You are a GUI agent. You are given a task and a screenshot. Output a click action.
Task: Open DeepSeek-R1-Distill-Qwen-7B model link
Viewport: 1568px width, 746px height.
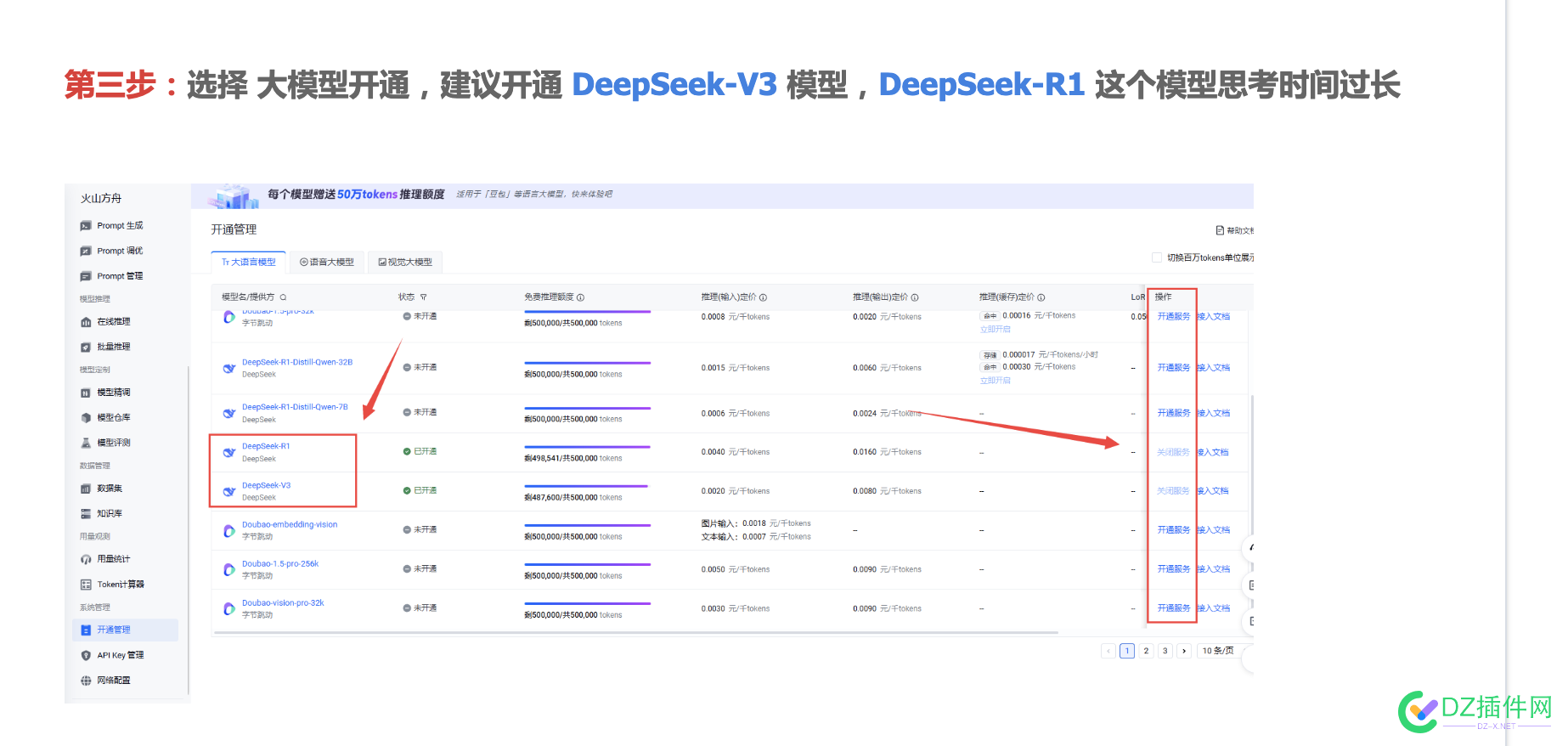pos(295,407)
